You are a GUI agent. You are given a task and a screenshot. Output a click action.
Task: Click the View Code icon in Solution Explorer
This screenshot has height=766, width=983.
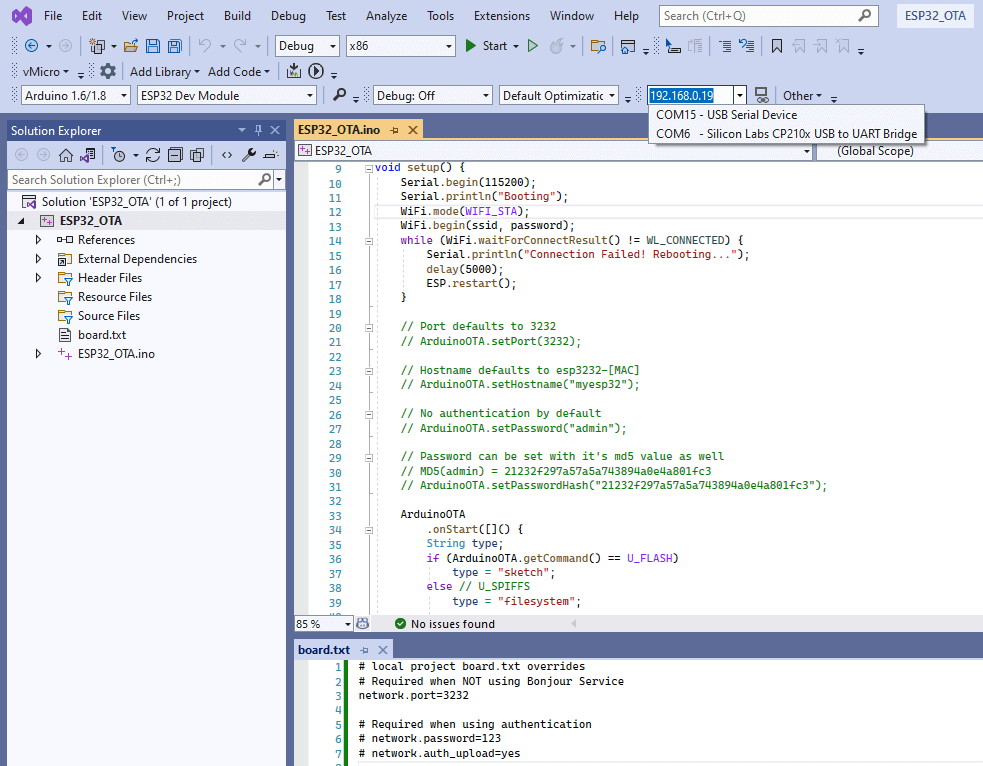(227, 155)
